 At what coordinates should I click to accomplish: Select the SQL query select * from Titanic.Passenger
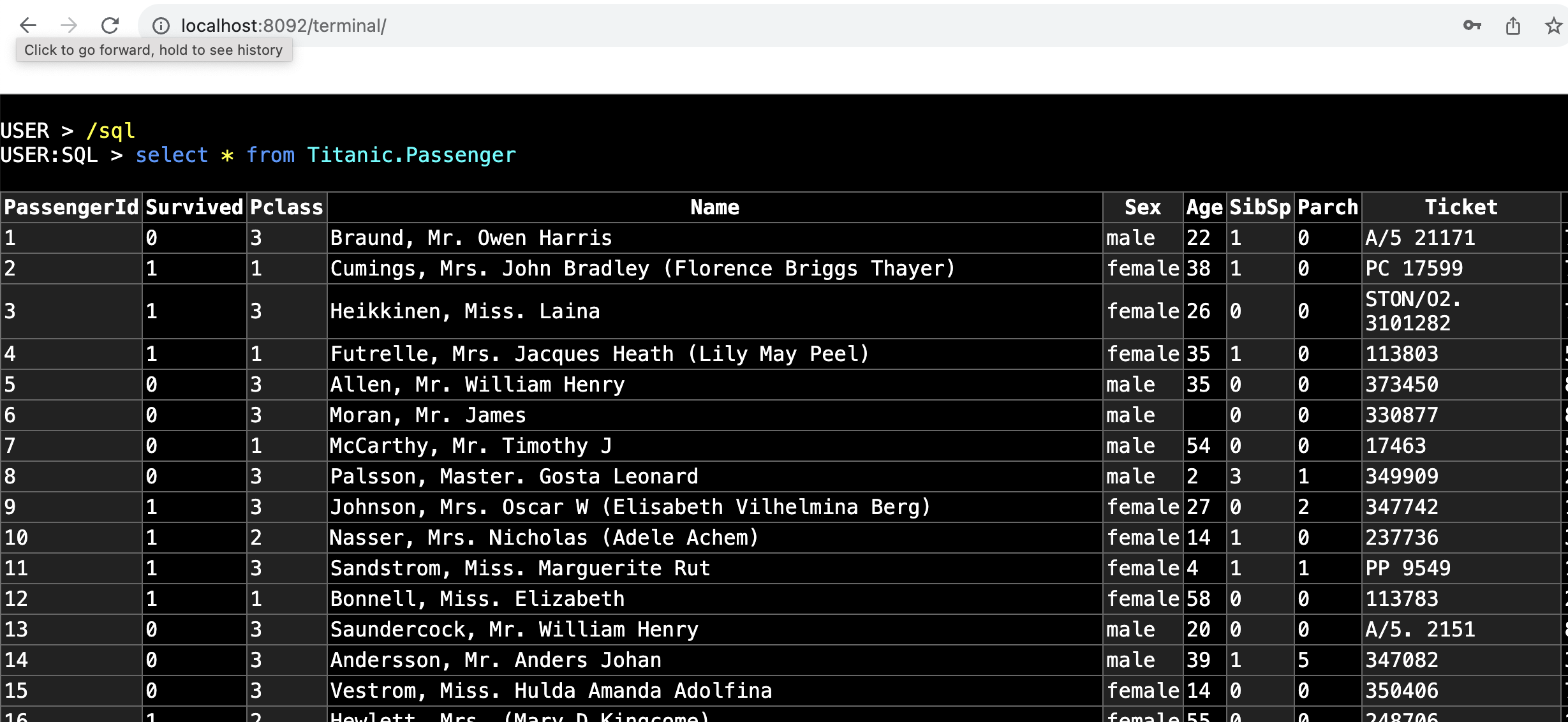click(x=325, y=154)
